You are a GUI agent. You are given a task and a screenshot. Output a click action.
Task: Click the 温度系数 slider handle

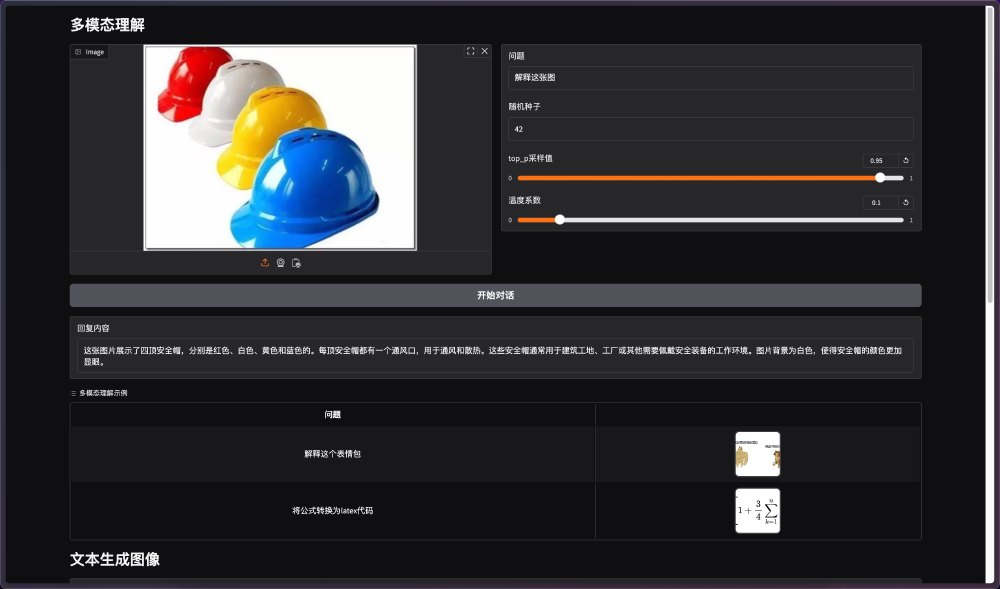(559, 219)
